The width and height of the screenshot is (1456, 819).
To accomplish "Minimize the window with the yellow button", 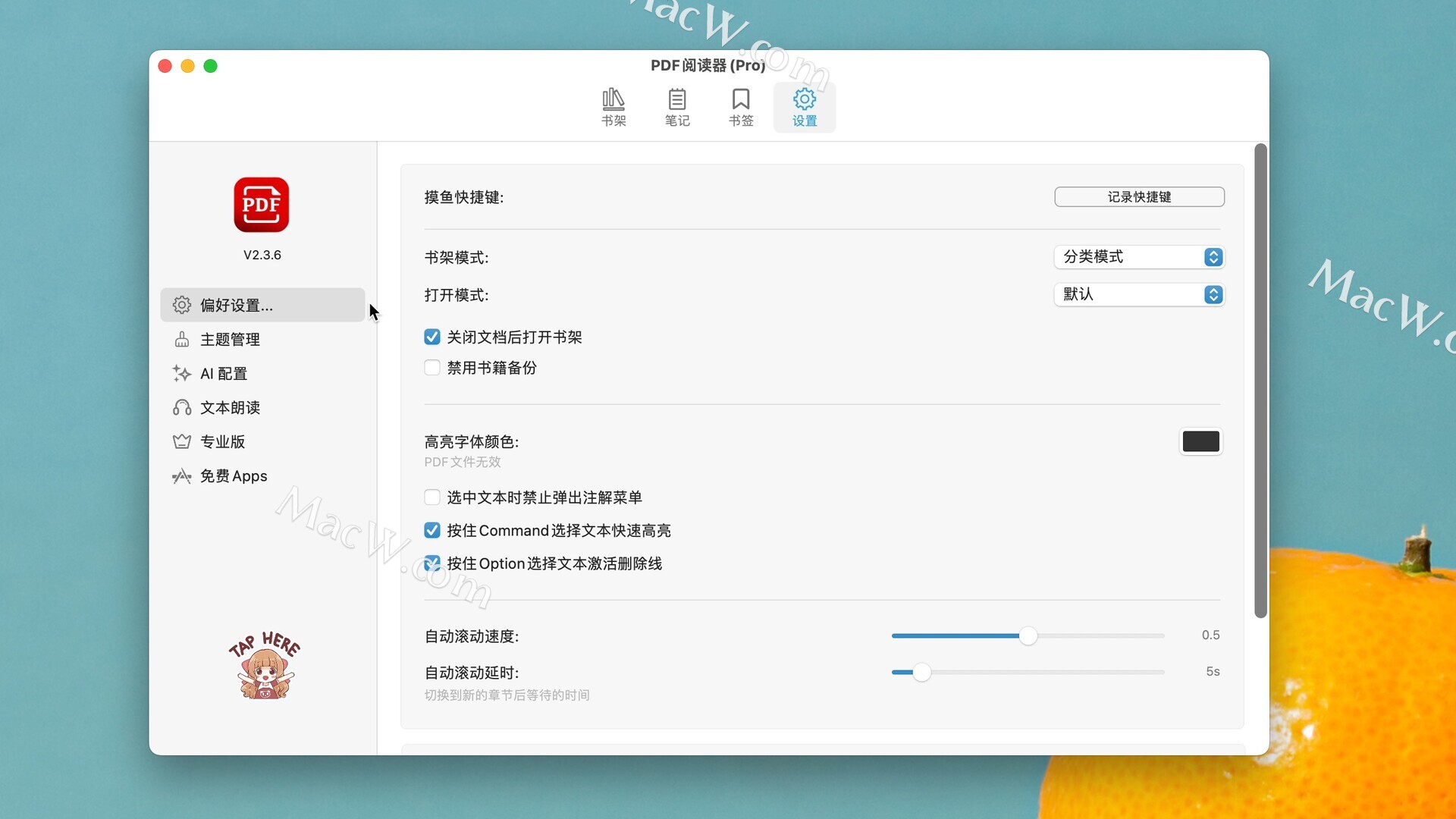I will pos(187,66).
